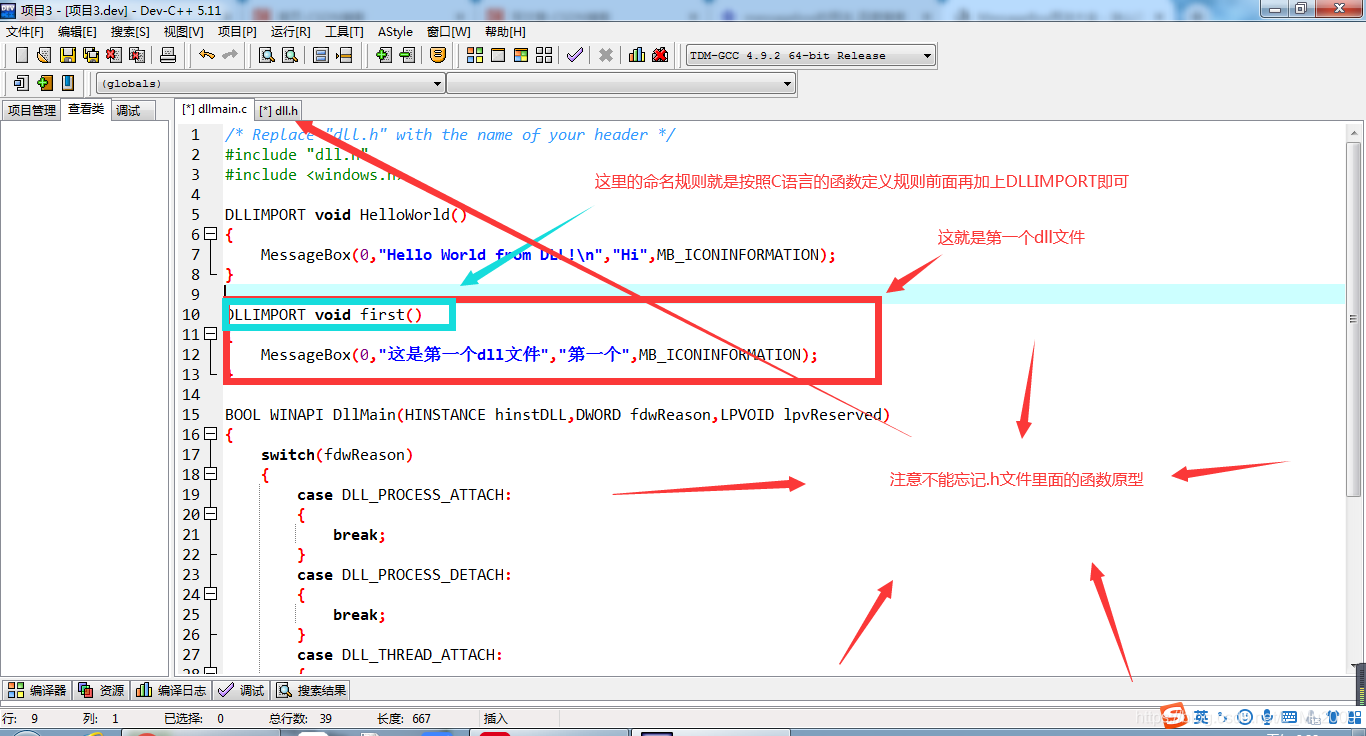Image resolution: width=1366 pixels, height=736 pixels.
Task: Collapse the fold box at line 6
Action: click(x=210, y=235)
